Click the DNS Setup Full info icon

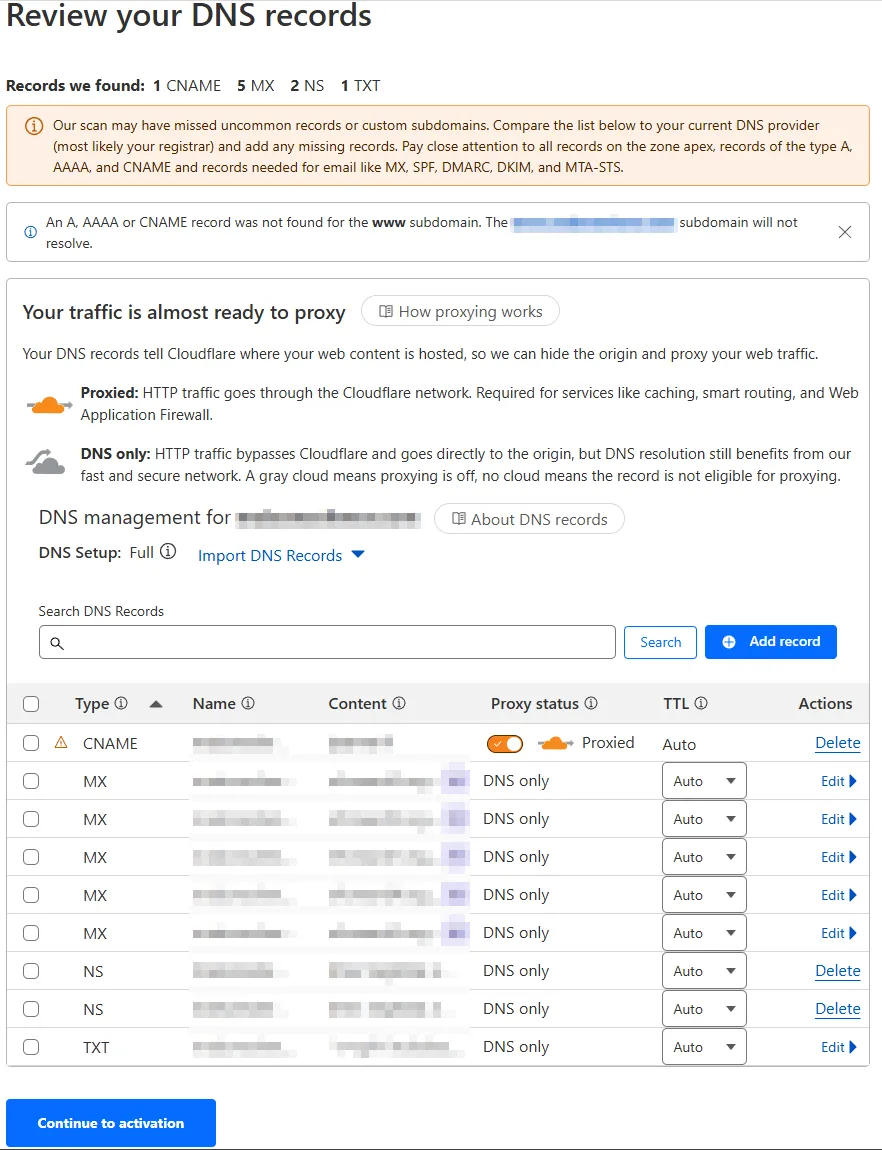pyautogui.click(x=168, y=552)
